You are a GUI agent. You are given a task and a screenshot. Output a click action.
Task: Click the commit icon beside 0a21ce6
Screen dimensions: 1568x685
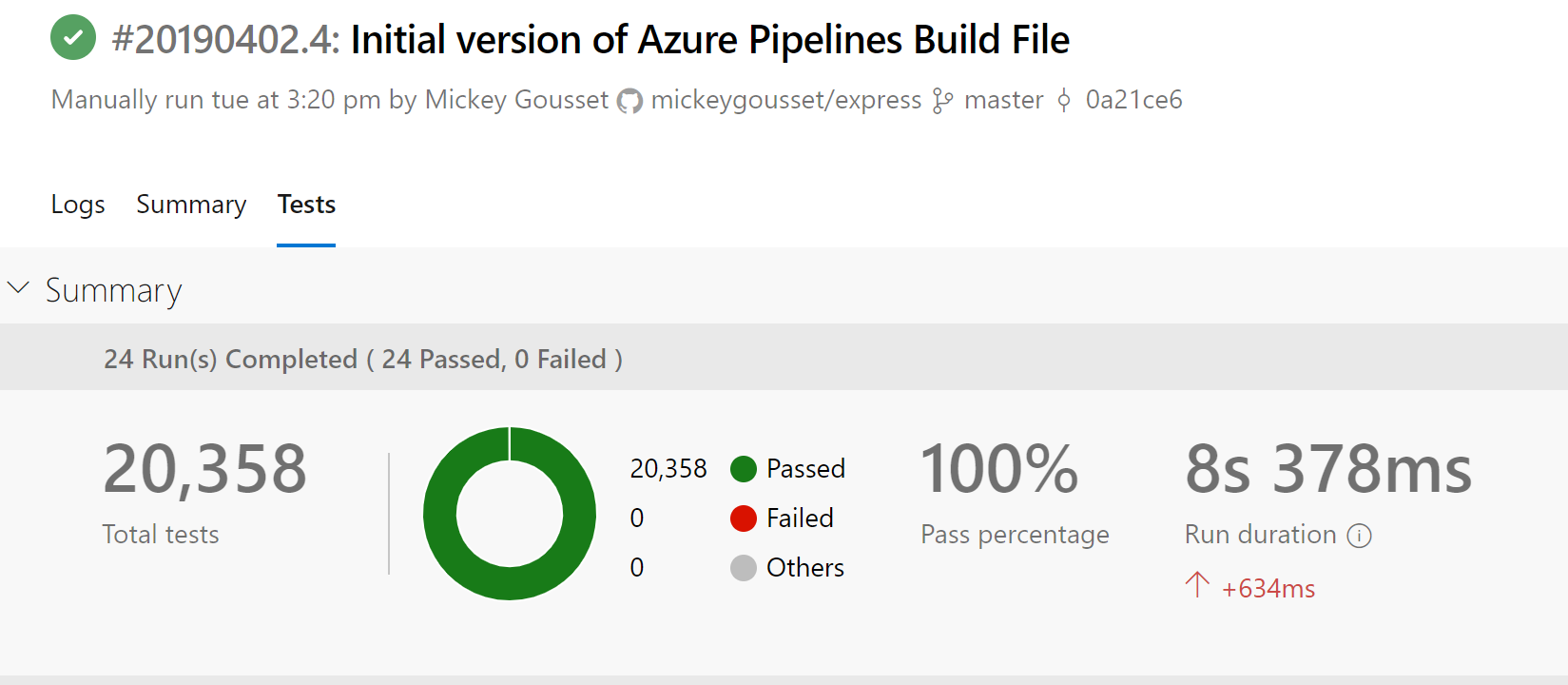[1064, 101]
